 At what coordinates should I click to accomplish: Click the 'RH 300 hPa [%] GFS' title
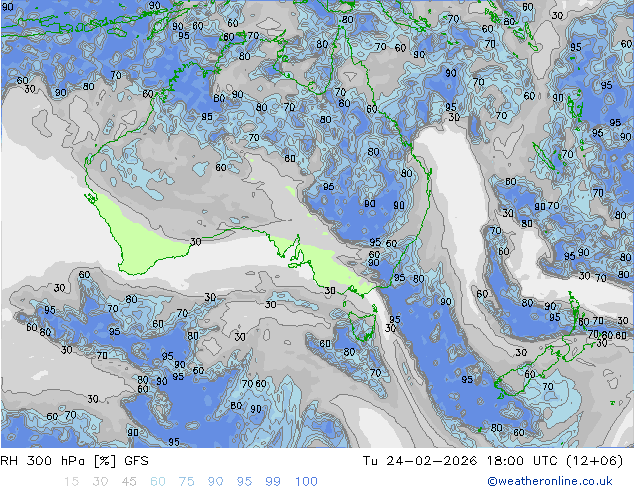(74, 461)
